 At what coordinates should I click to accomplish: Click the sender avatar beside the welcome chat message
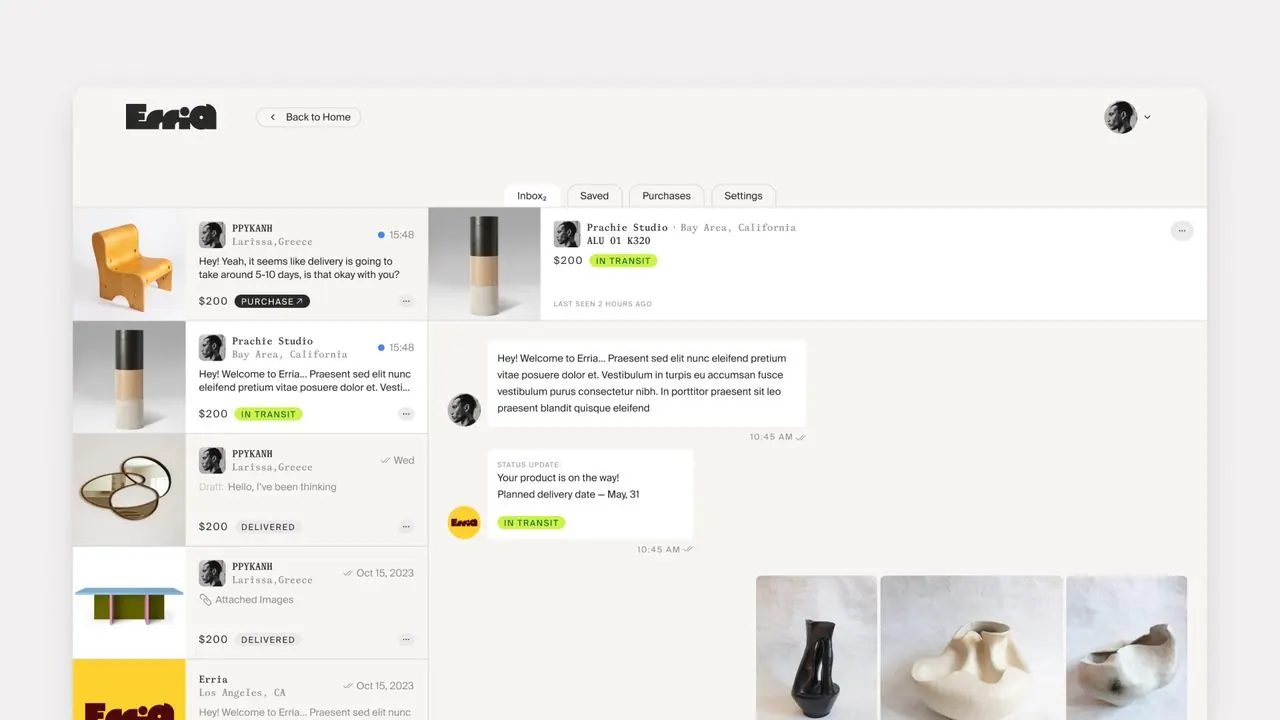click(x=464, y=409)
